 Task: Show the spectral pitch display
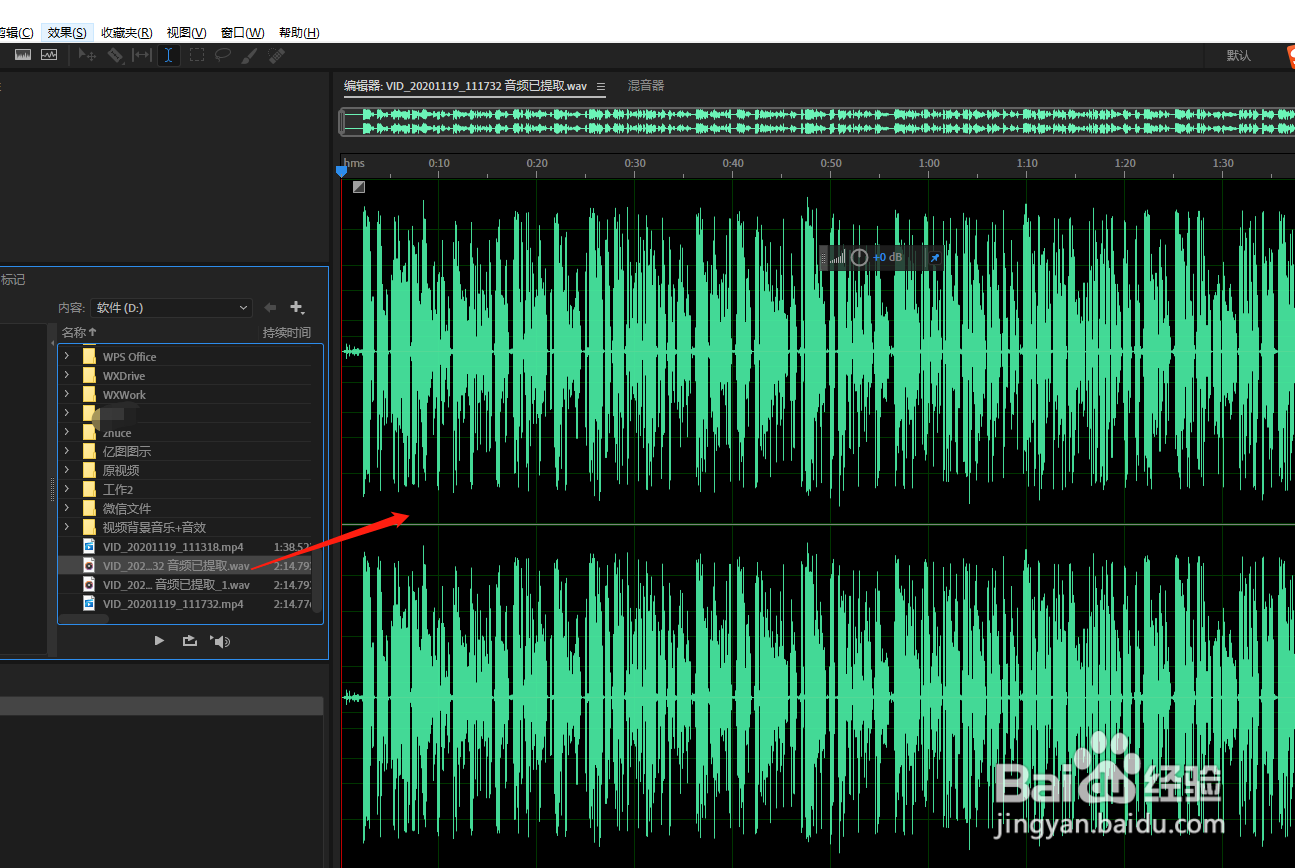click(49, 55)
